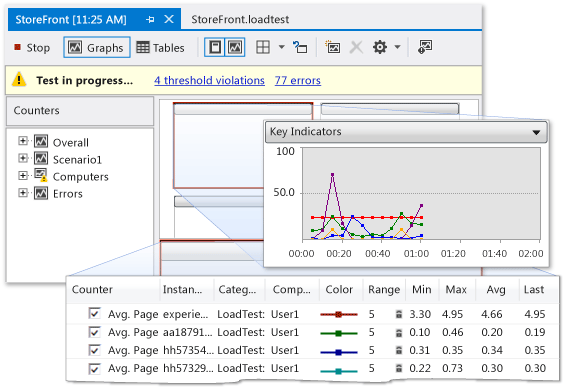The image size is (564, 388).
Task: Open the Key Indicators graph dropdown
Action: pos(536,132)
